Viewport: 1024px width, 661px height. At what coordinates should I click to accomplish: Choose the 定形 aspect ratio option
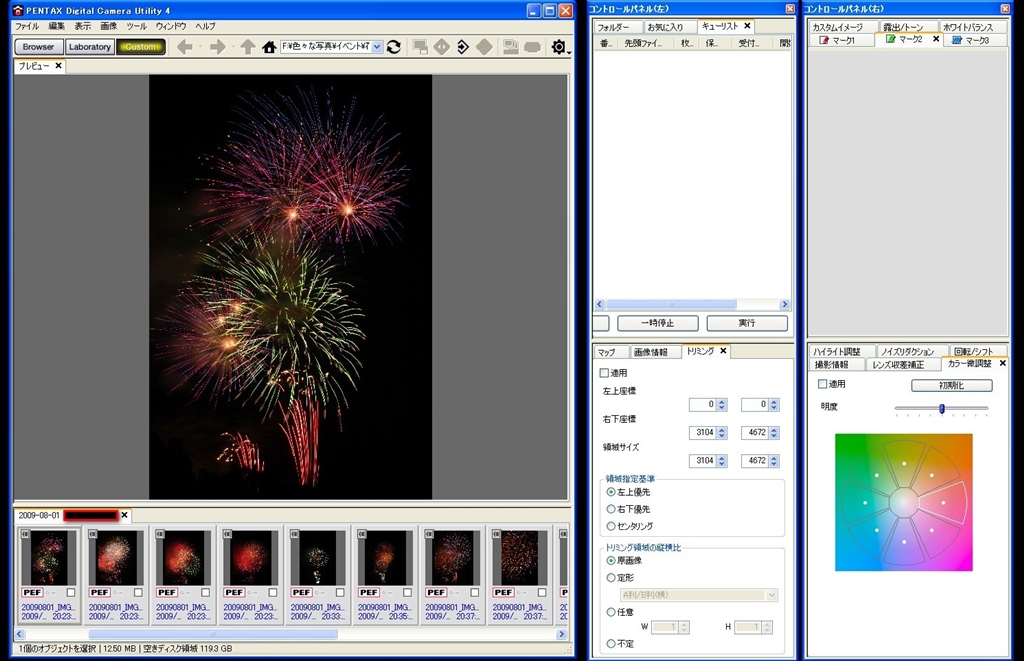pos(611,577)
